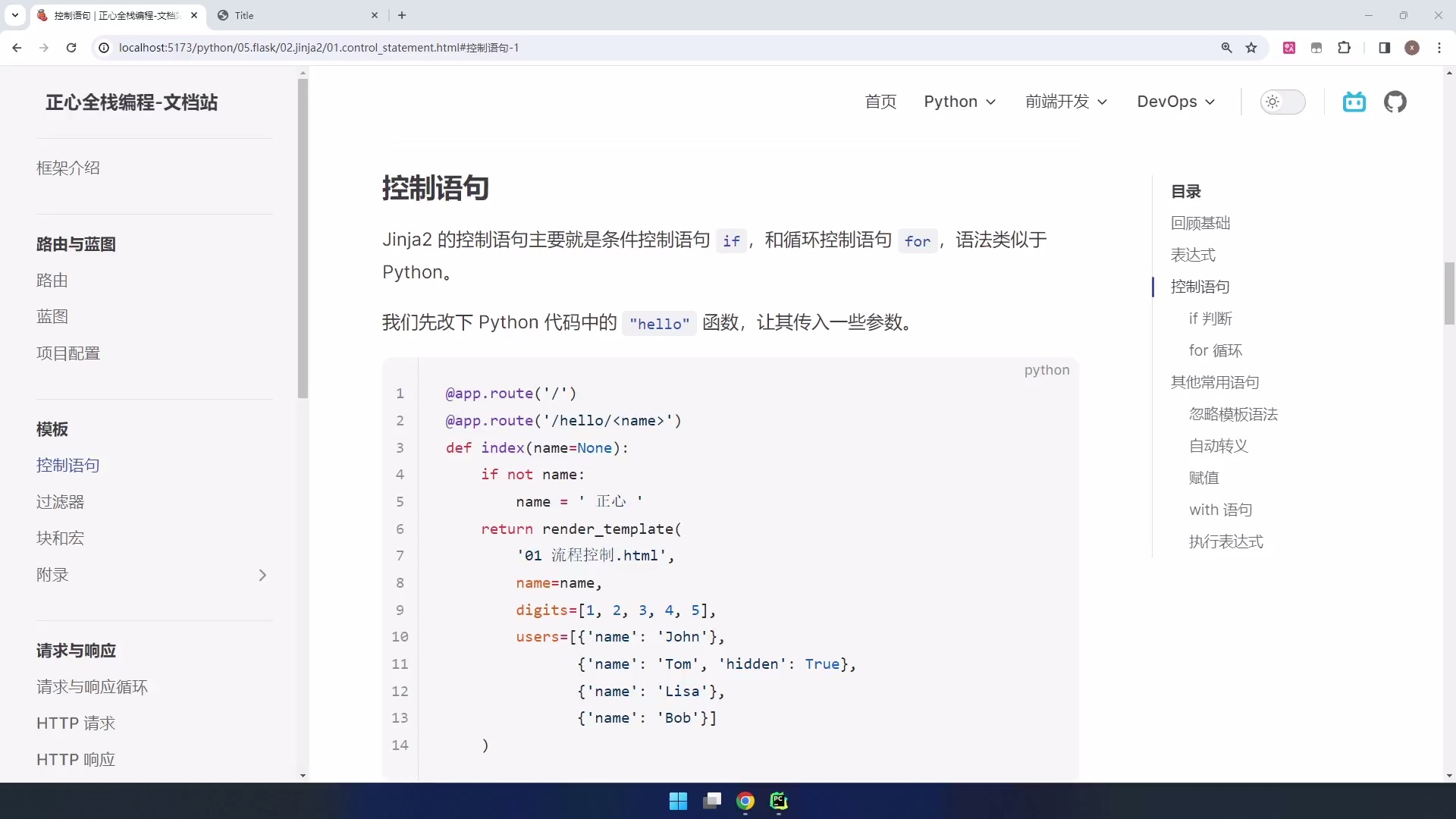Screen dimensions: 1456x819
Task: Open the bilibili icon in the site navbar
Action: 1354,102
